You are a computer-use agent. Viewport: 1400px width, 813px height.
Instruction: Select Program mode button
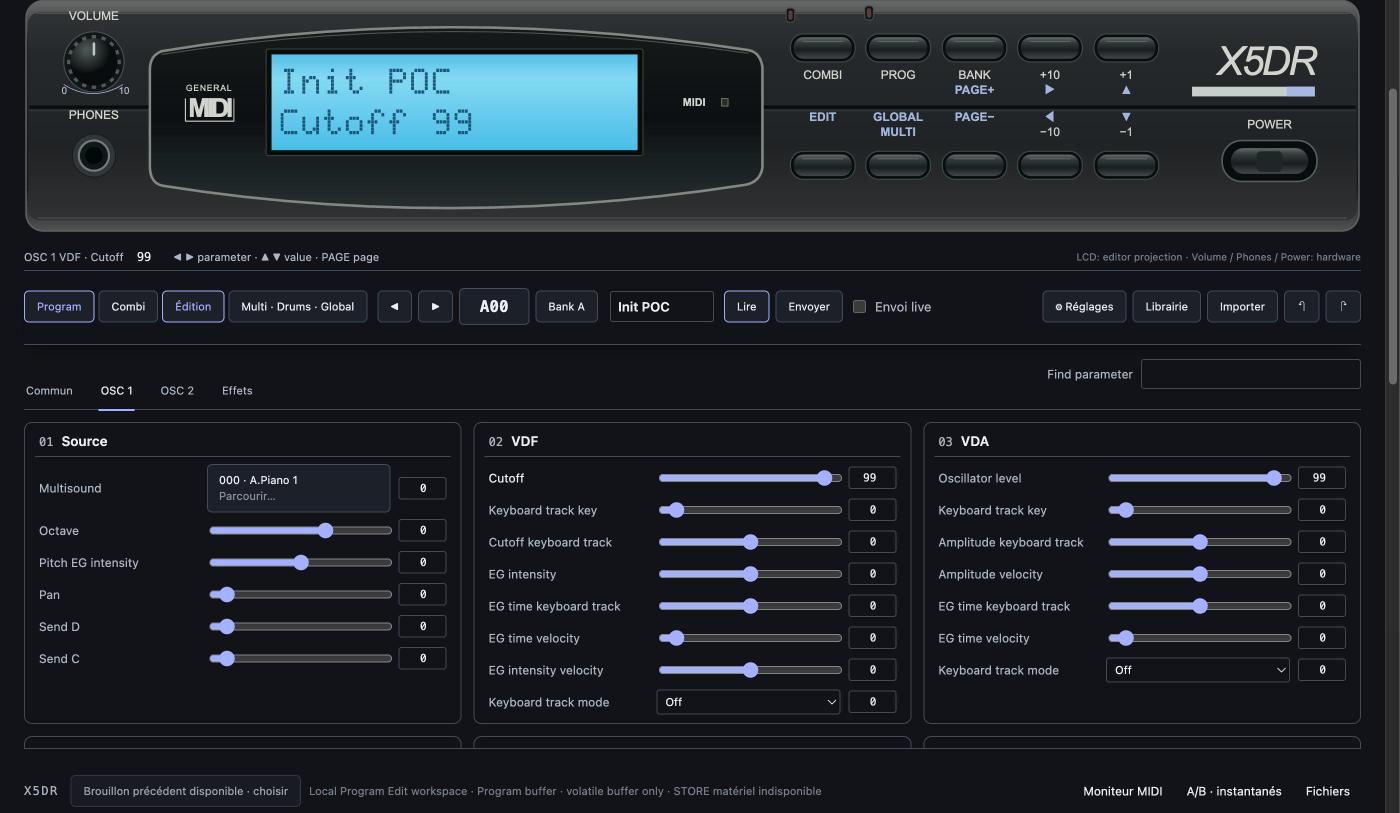(59, 306)
